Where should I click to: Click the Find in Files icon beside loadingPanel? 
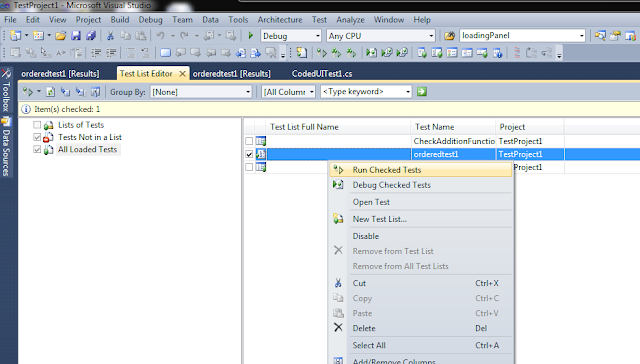point(449,36)
